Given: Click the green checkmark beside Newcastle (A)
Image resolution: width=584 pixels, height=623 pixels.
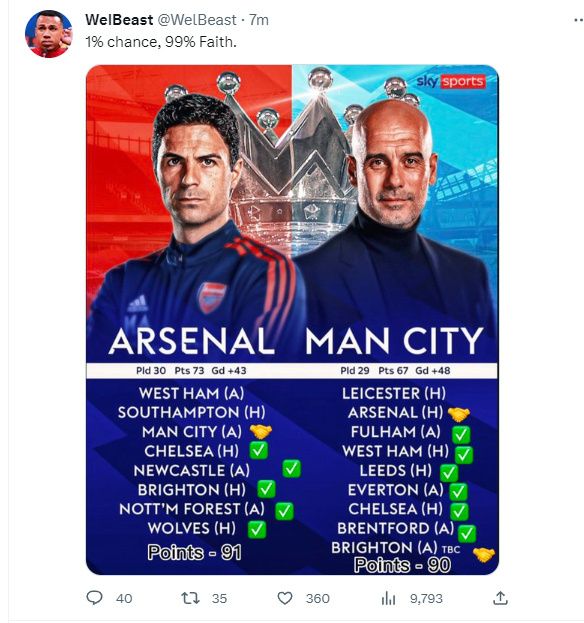Looking at the screenshot, I should 291,469.
